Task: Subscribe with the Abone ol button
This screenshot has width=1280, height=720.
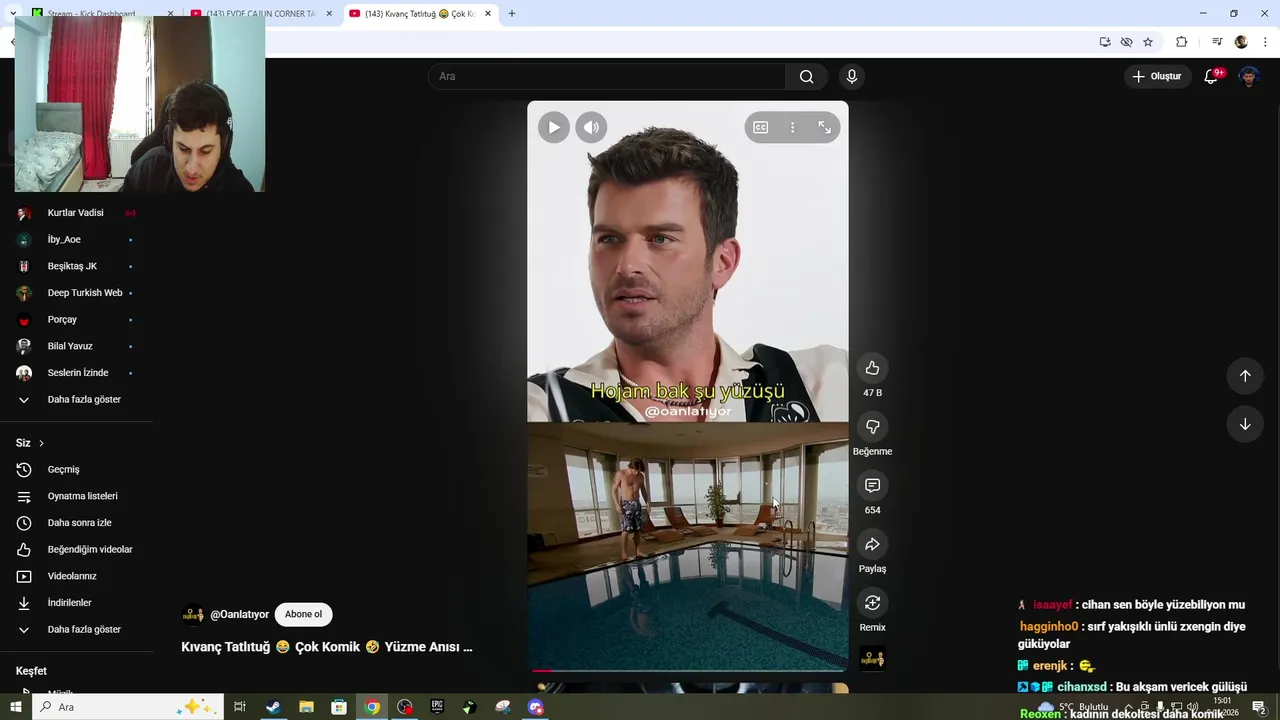Action: 304,614
